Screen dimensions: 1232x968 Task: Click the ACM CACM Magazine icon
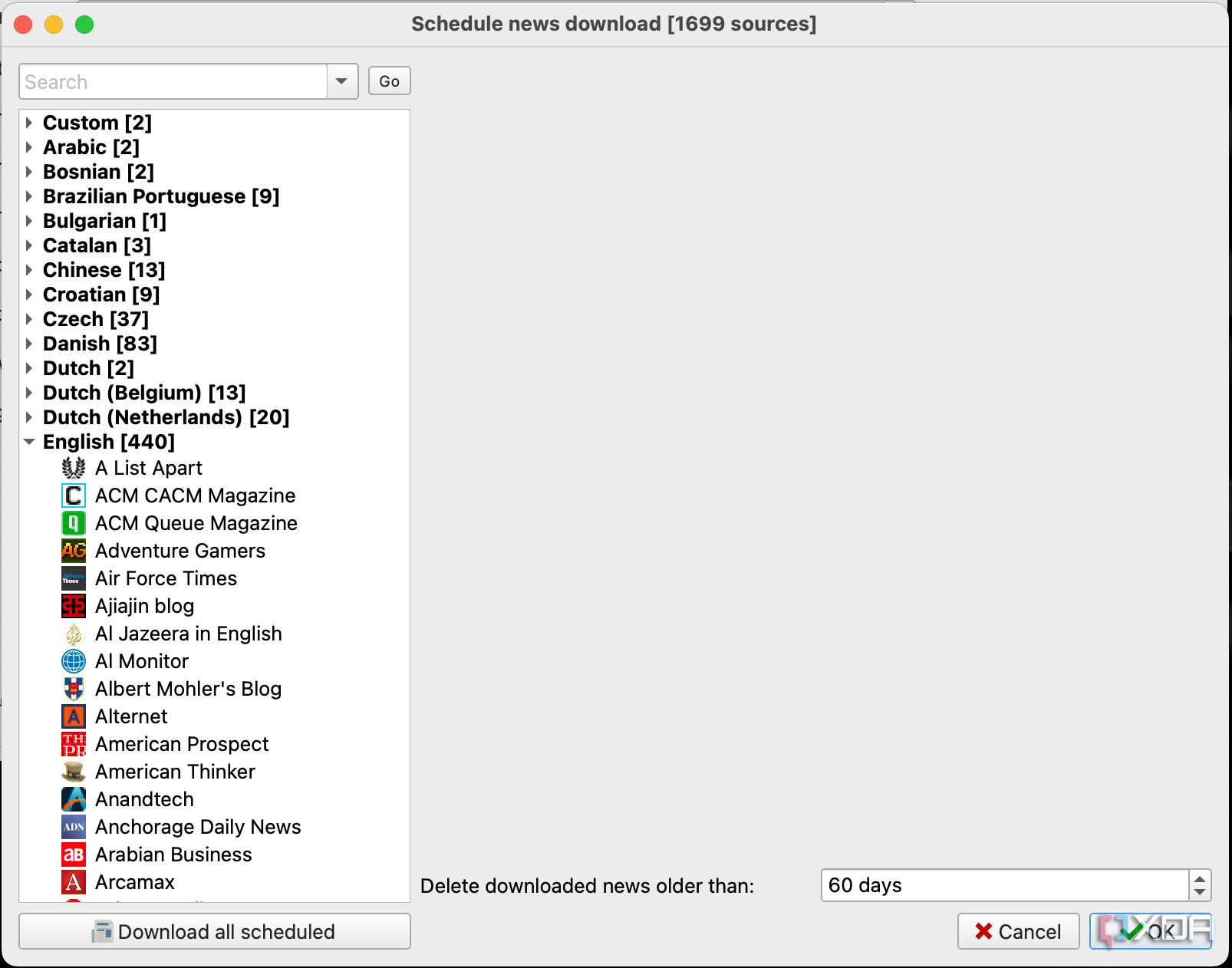(x=74, y=496)
